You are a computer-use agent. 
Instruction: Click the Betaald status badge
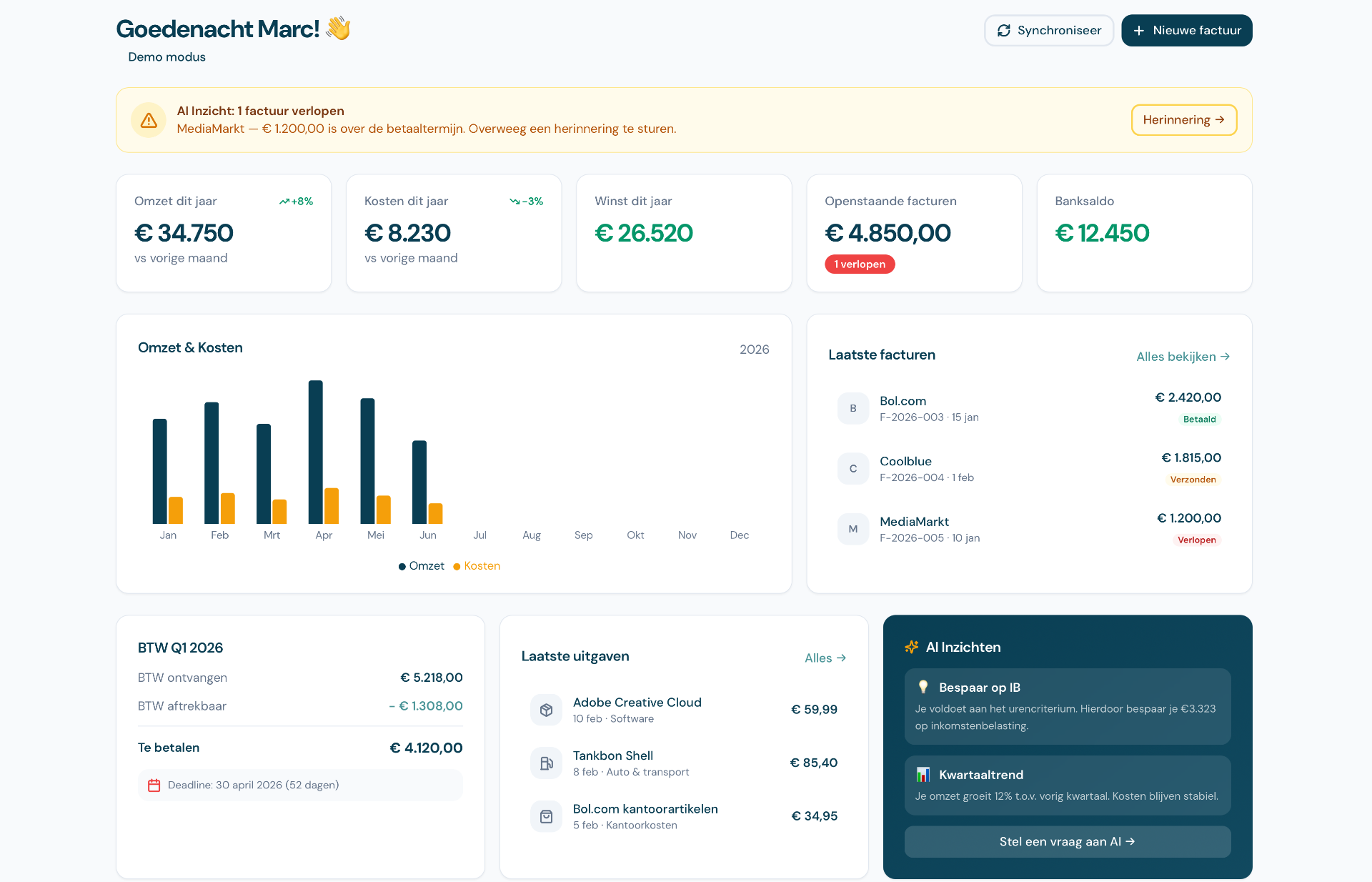point(1200,420)
